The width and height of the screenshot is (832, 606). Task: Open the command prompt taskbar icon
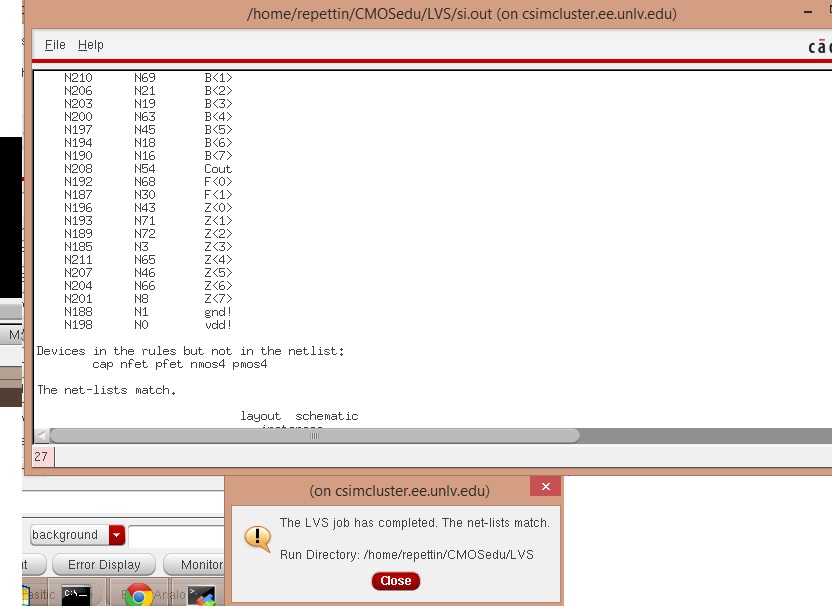point(76,595)
